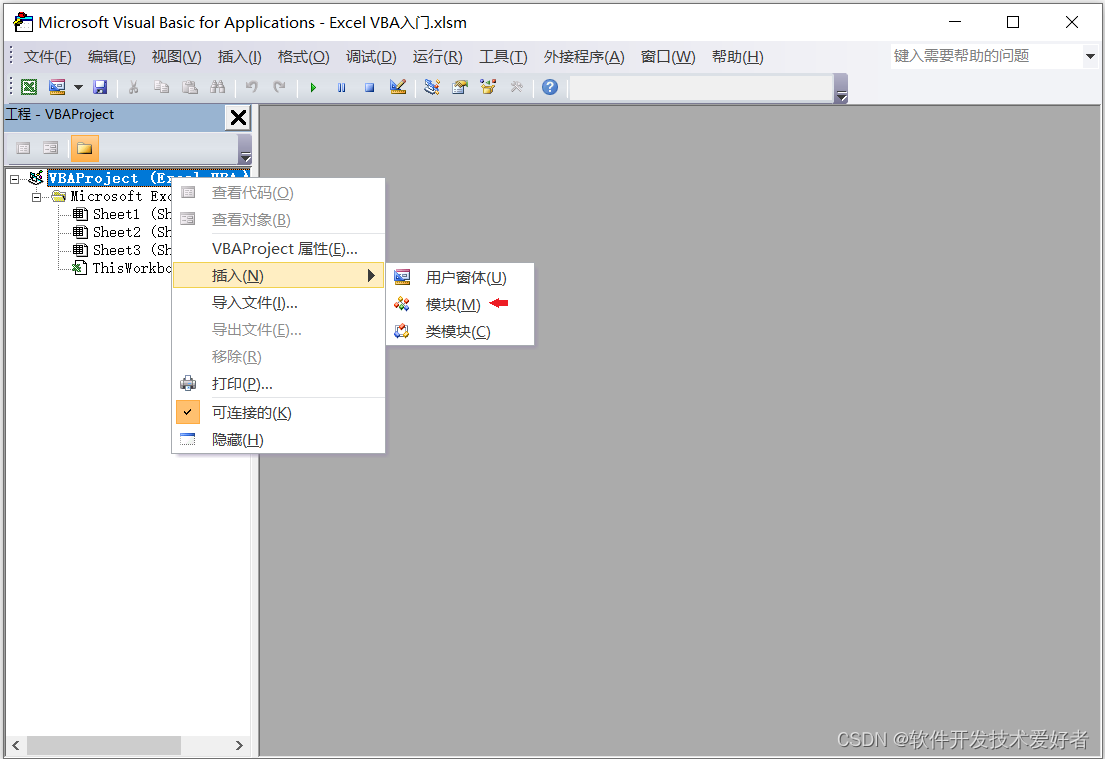1105x759 pixels.
Task: Select Sheet3 in project tree
Action: coord(122,250)
